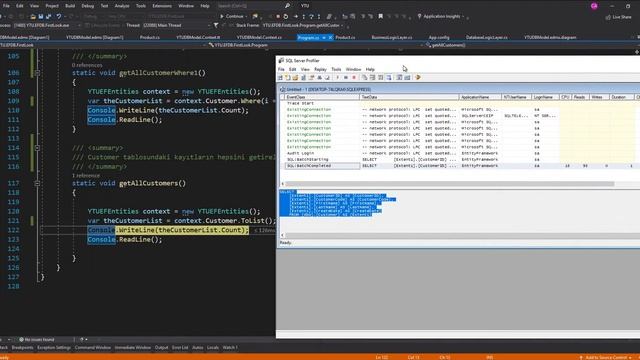Switch to the DatabaseLogicLayer.cs tab

(x=487, y=37)
